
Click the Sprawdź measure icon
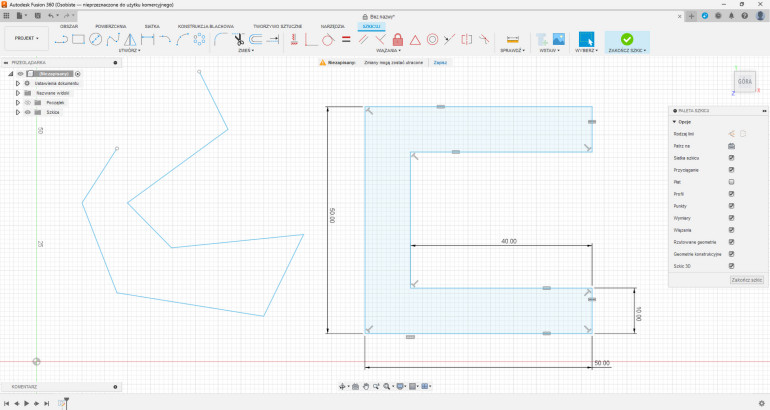click(x=513, y=39)
